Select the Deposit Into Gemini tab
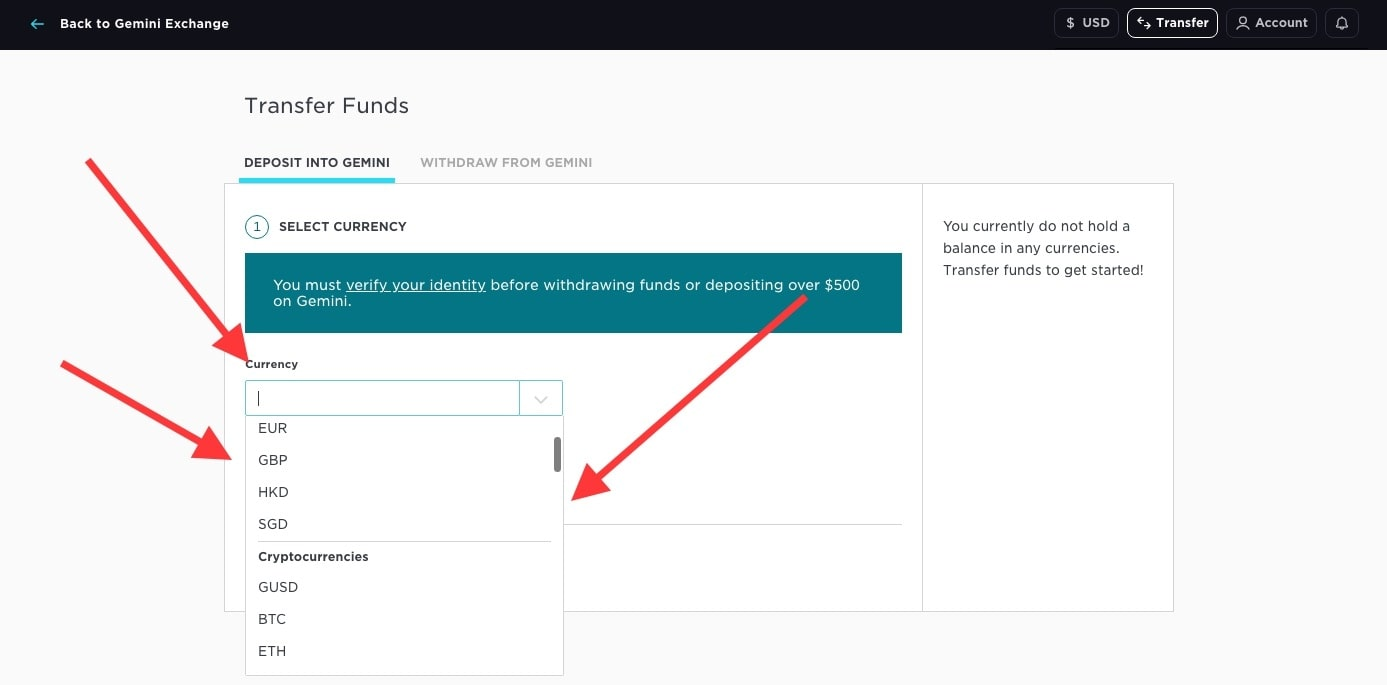The width and height of the screenshot is (1387, 685). [316, 162]
